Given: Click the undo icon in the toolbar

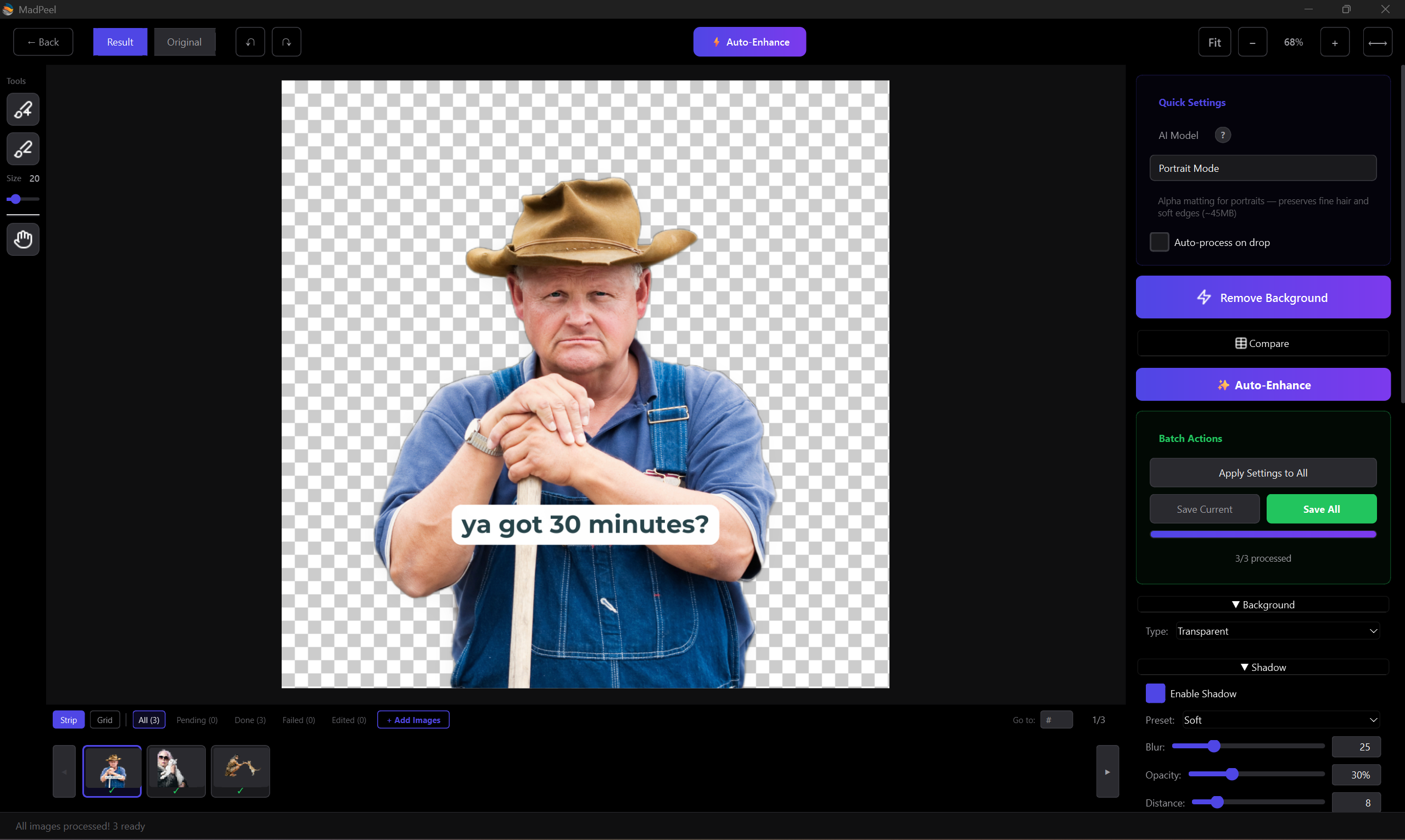Looking at the screenshot, I should [x=250, y=41].
